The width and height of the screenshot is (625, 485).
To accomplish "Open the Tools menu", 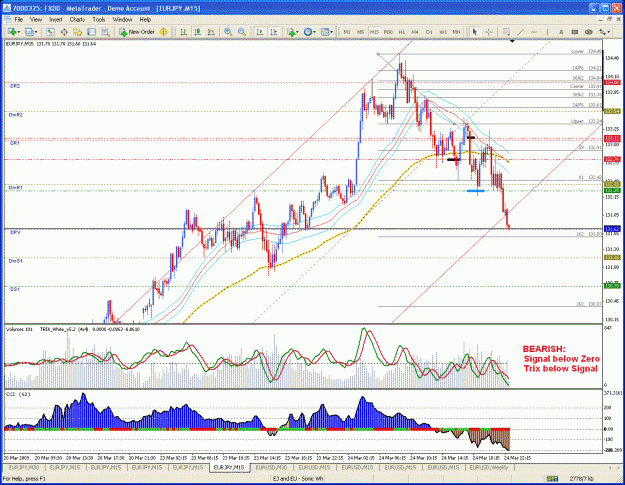I will pos(99,20).
